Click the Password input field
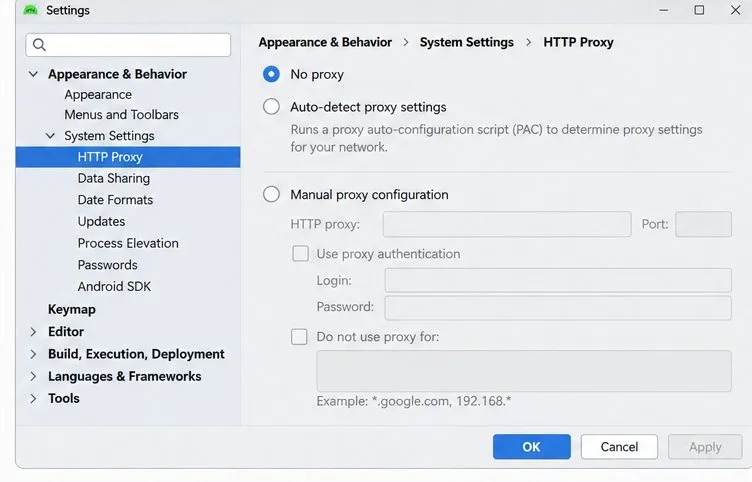The image size is (752, 482). click(x=558, y=307)
